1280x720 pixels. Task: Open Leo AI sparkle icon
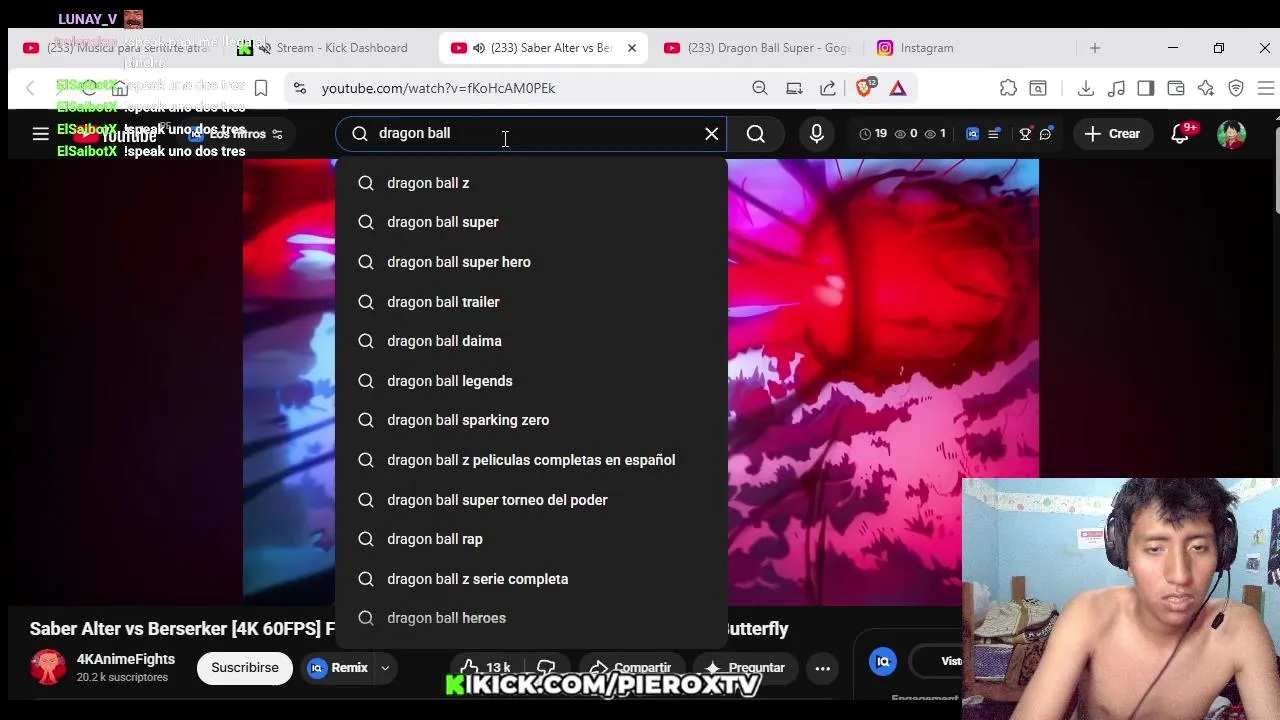pyautogui.click(x=1206, y=88)
